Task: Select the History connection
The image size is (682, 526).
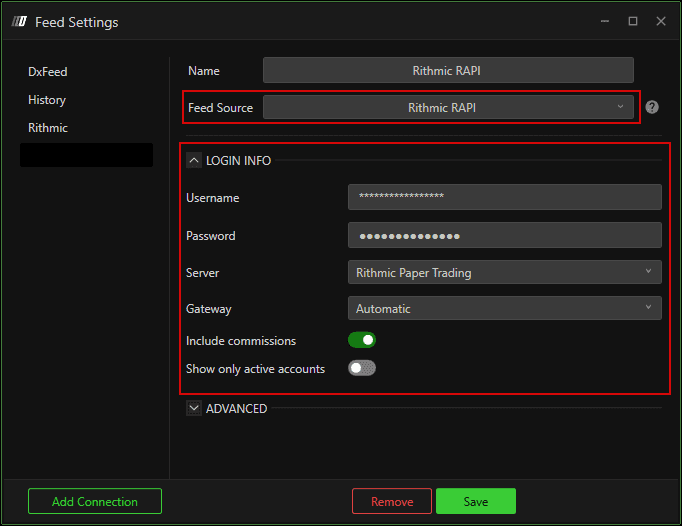Action: (x=47, y=100)
